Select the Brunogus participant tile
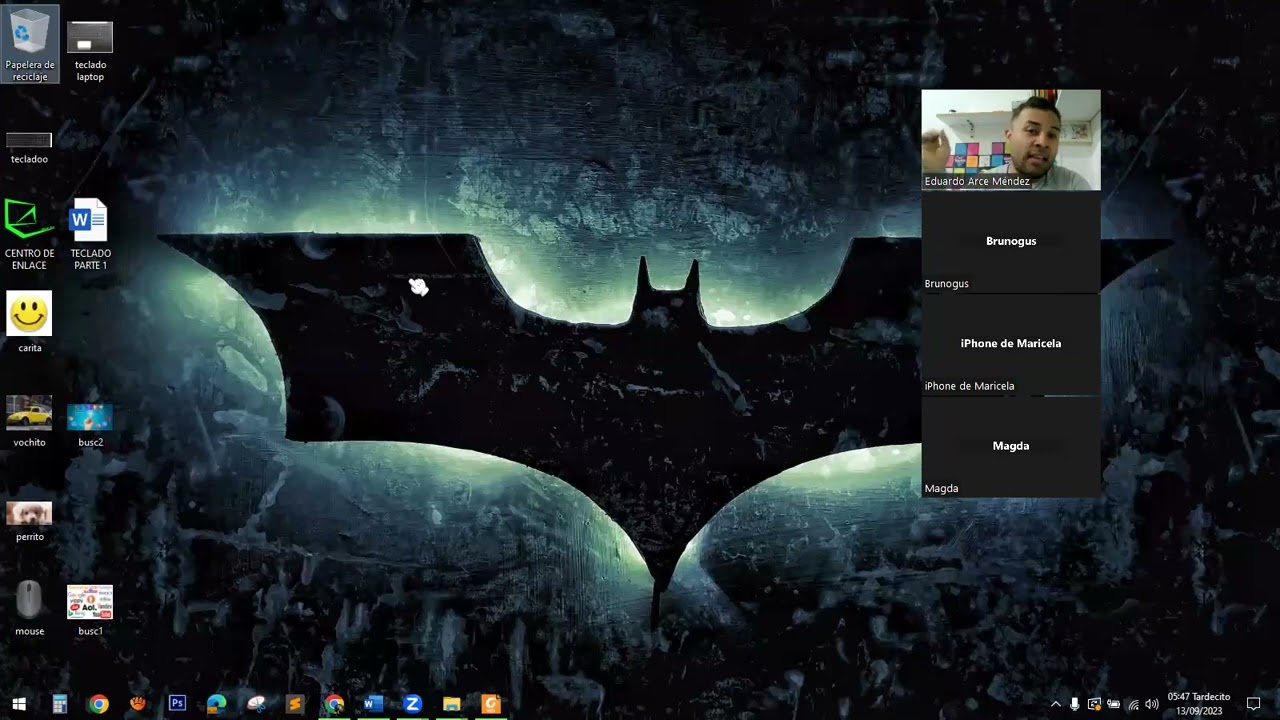This screenshot has height=720, width=1280. tap(1011, 242)
